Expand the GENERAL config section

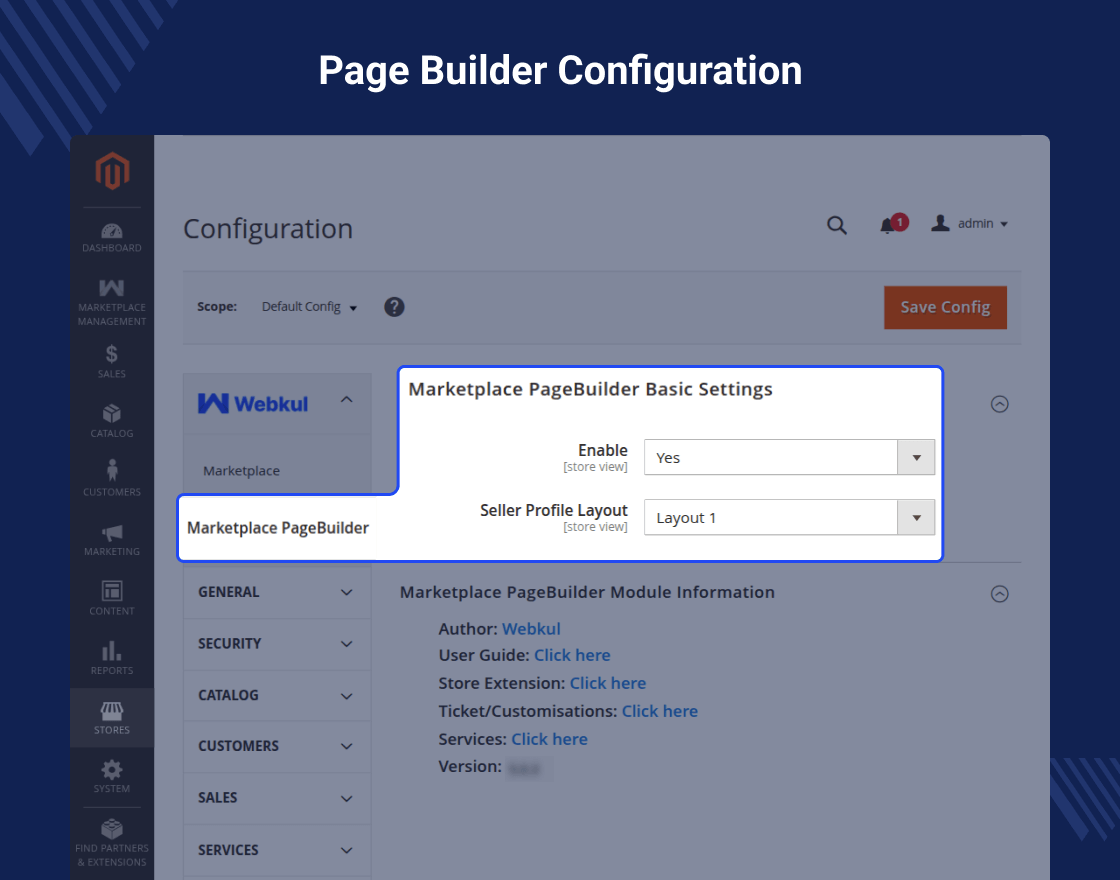coord(276,592)
